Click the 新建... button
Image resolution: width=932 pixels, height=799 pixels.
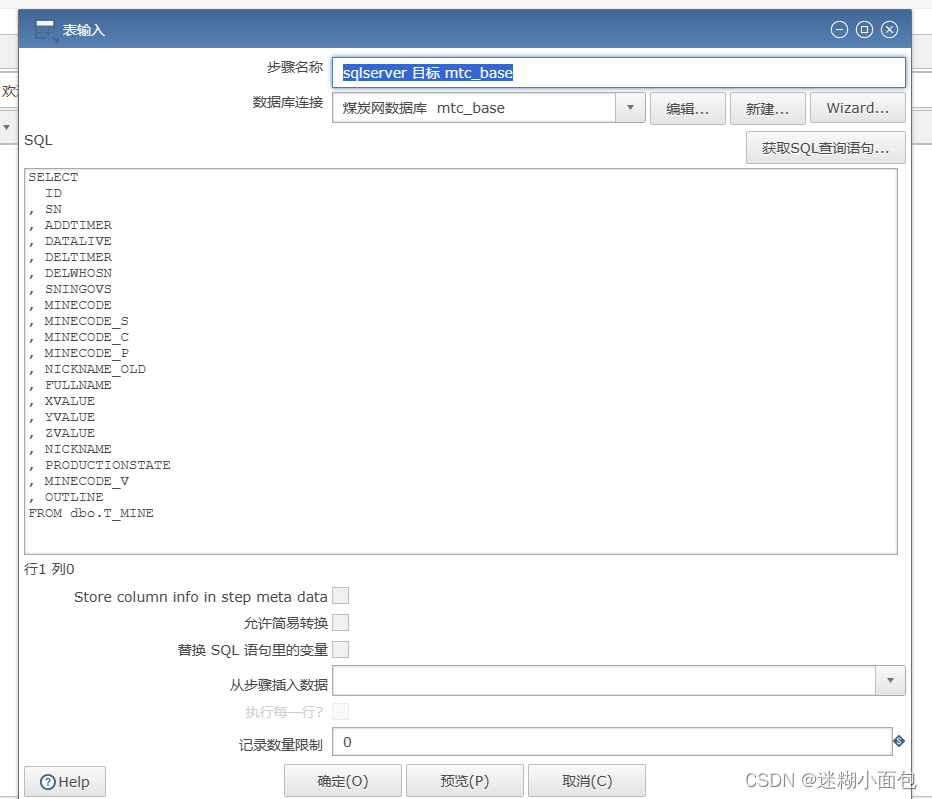tap(767, 108)
